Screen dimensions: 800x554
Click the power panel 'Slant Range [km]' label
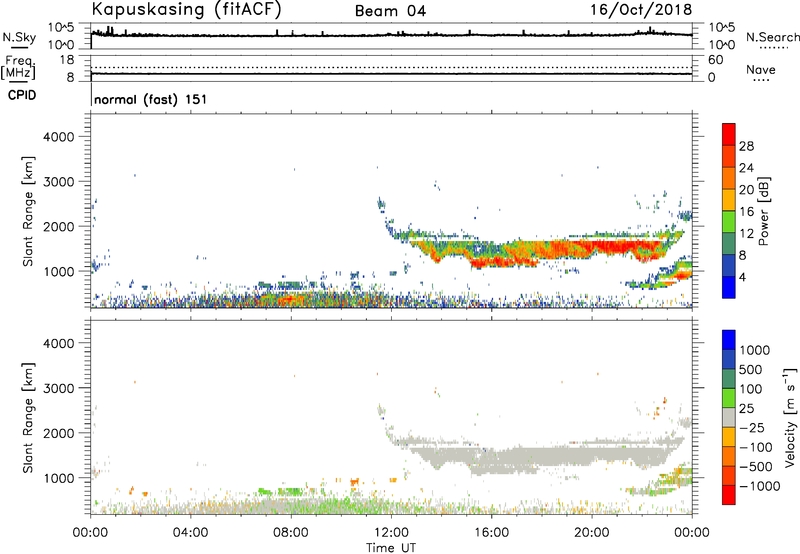[x=28, y=211]
